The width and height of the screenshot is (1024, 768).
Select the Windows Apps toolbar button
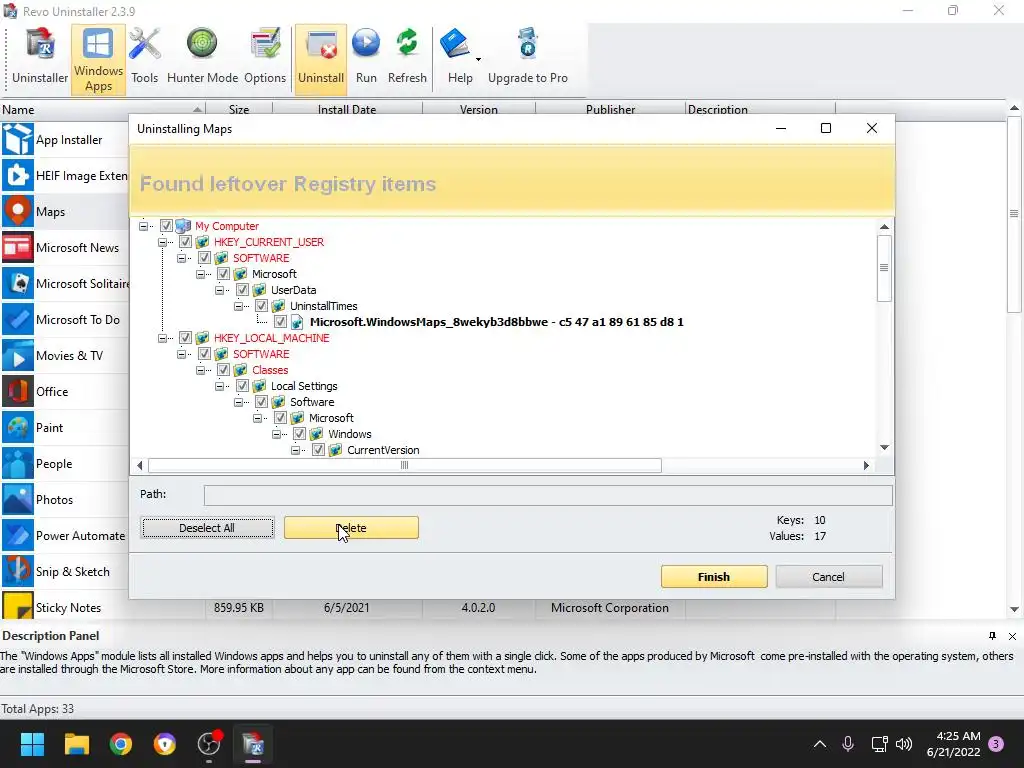[98, 59]
